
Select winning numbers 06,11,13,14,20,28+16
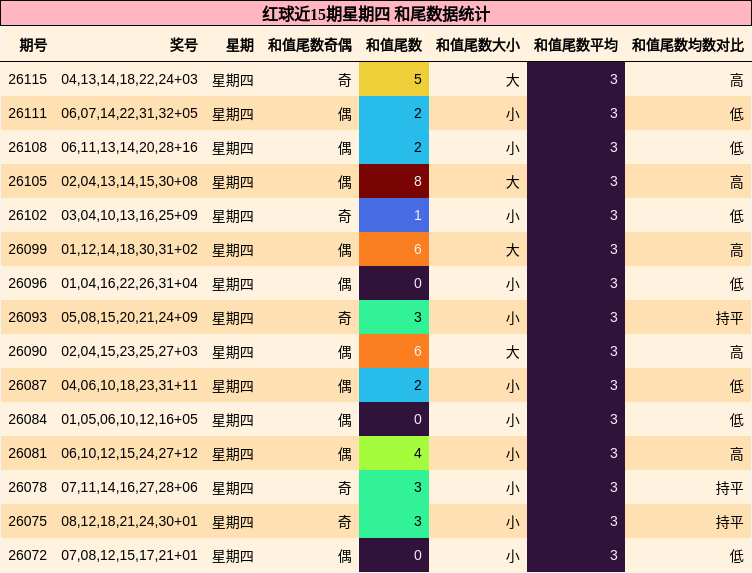click(129, 147)
